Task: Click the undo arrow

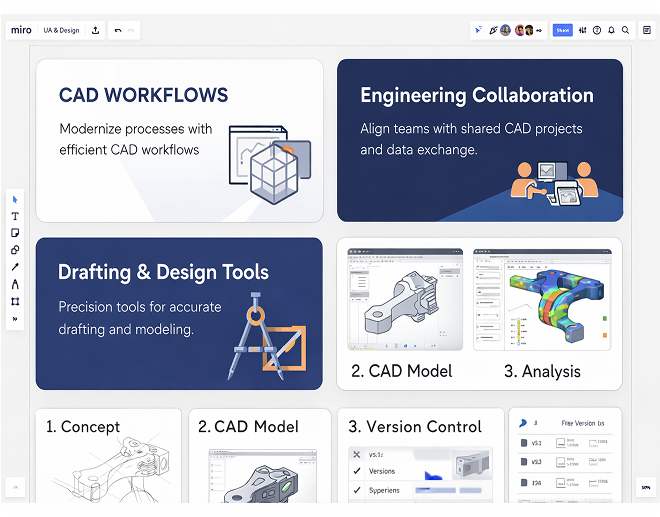Action: [x=118, y=30]
